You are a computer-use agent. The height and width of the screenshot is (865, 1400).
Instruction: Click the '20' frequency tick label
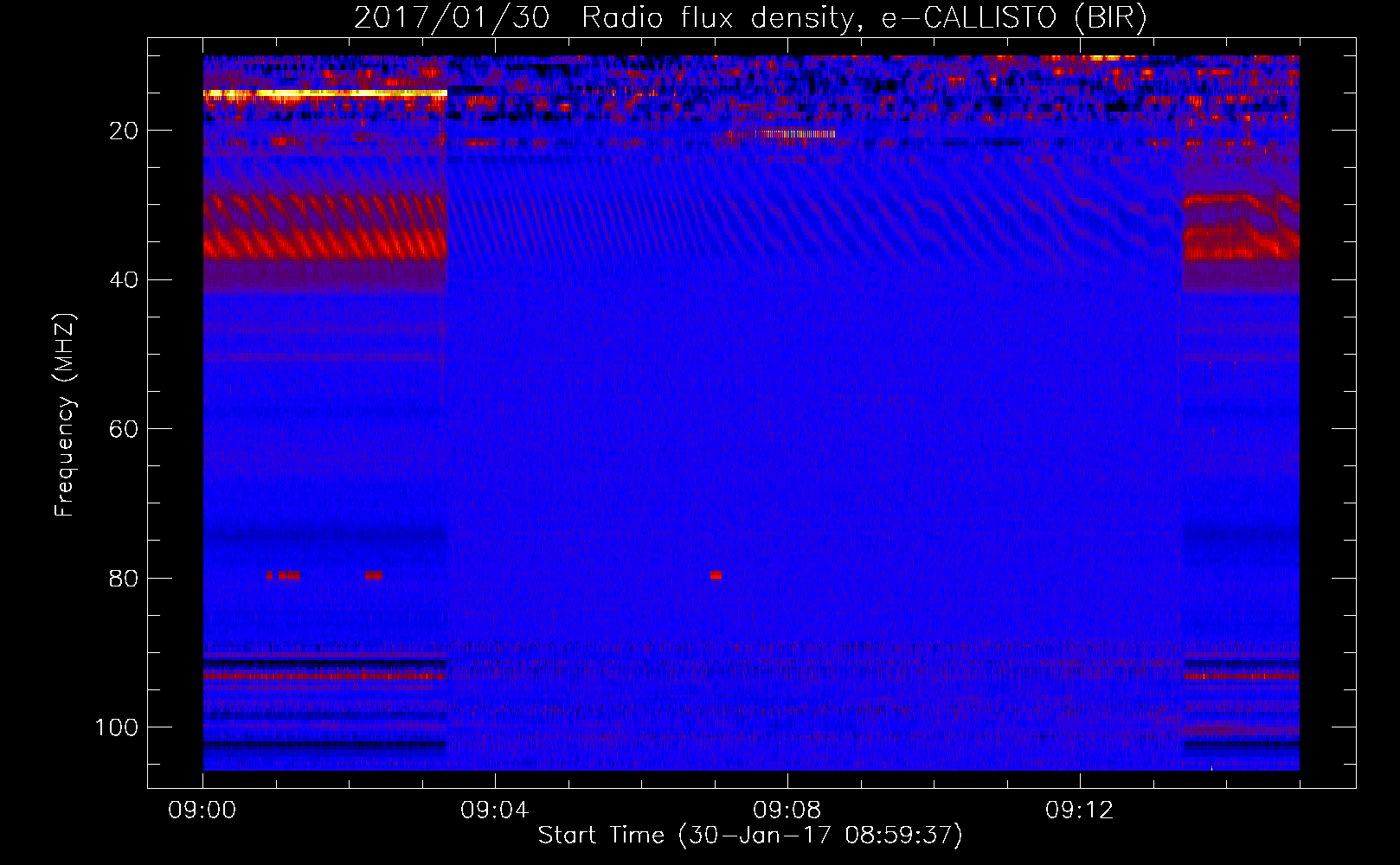tap(124, 131)
